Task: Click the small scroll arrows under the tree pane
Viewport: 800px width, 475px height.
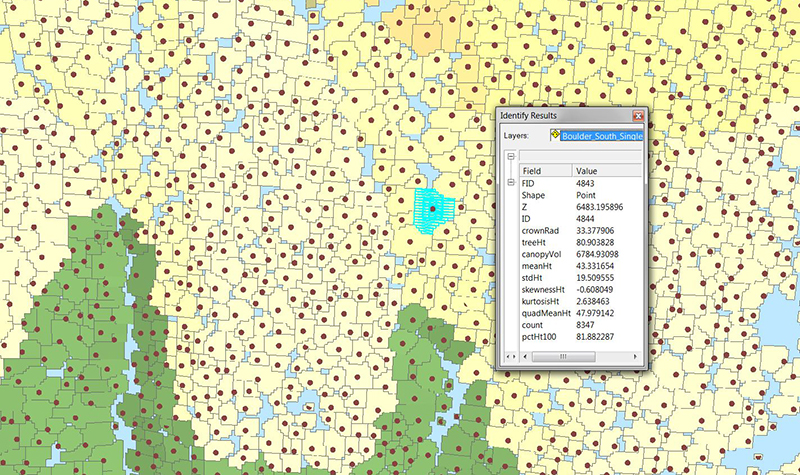Action: pyautogui.click(x=510, y=357)
